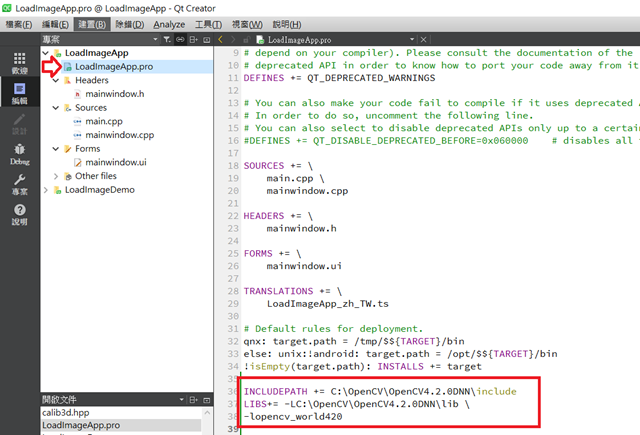Click the mainwindow.ui form file icon

(x=78, y=162)
